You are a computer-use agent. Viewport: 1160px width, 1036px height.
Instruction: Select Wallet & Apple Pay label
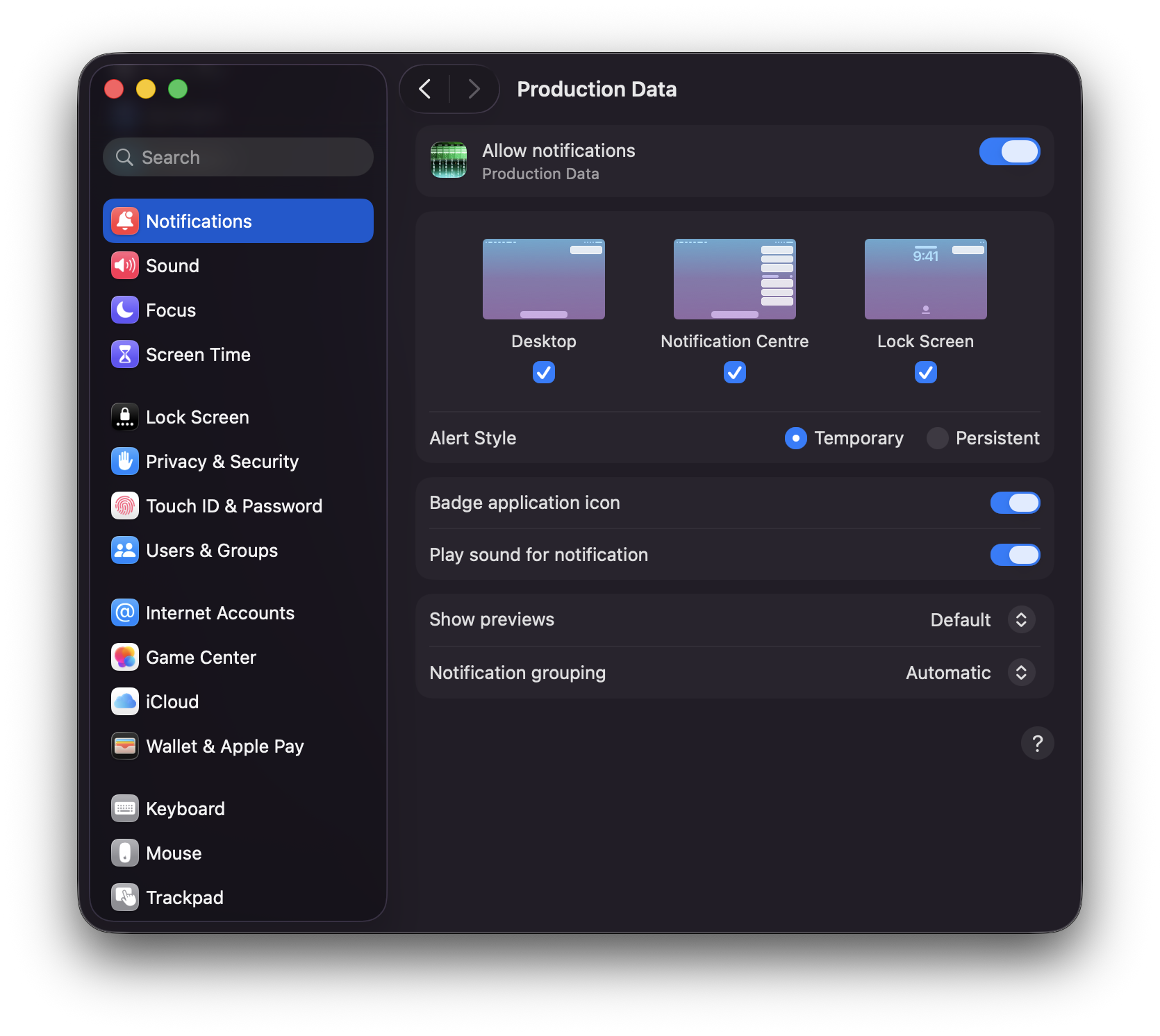pyautogui.click(x=225, y=746)
